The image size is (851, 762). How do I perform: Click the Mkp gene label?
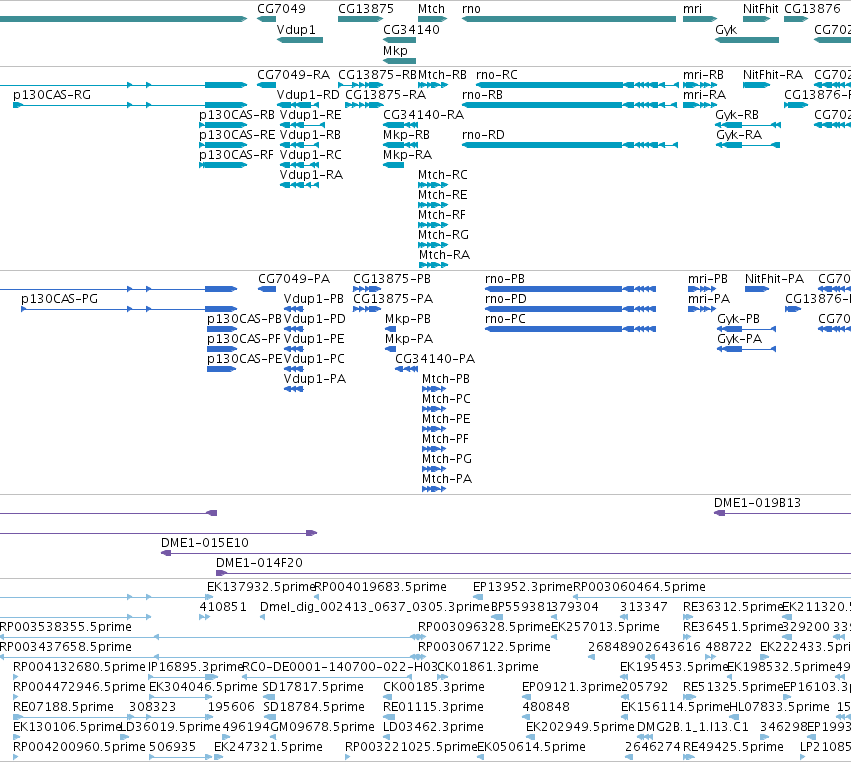[x=395, y=50]
